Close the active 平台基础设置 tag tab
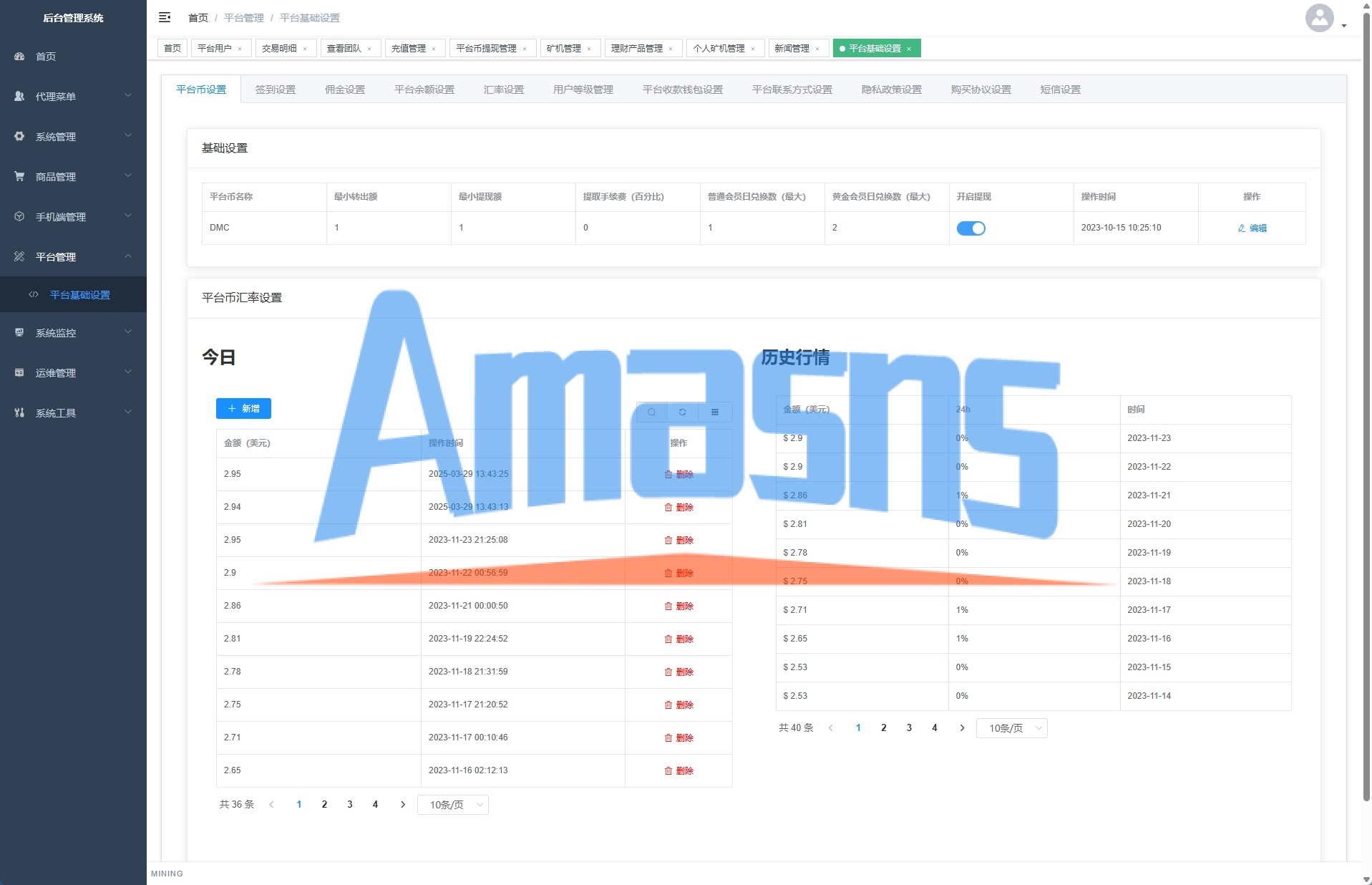The width and height of the screenshot is (1372, 885). [x=909, y=49]
